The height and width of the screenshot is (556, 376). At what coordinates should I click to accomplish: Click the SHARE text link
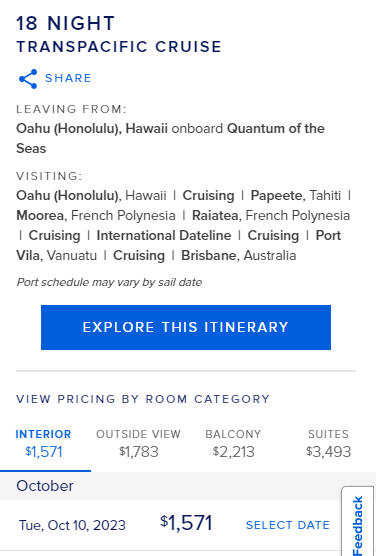point(68,78)
